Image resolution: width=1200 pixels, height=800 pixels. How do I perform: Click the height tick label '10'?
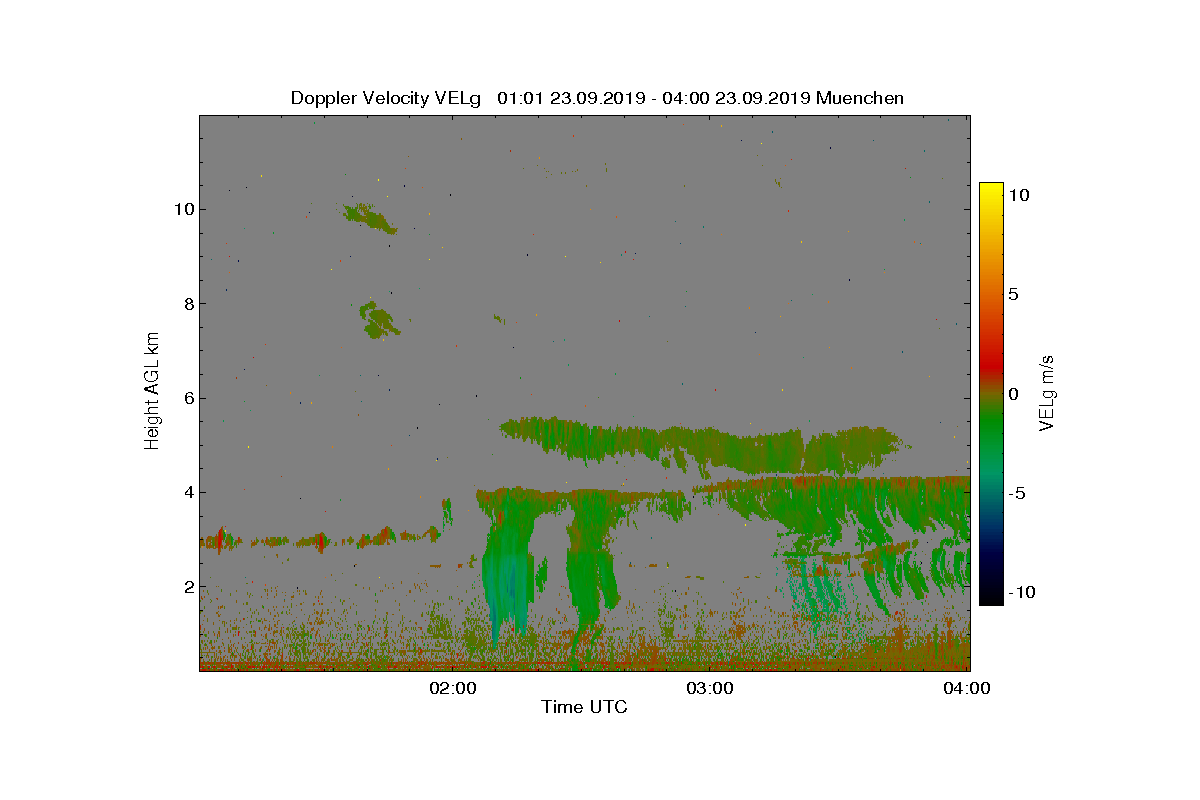click(x=183, y=209)
